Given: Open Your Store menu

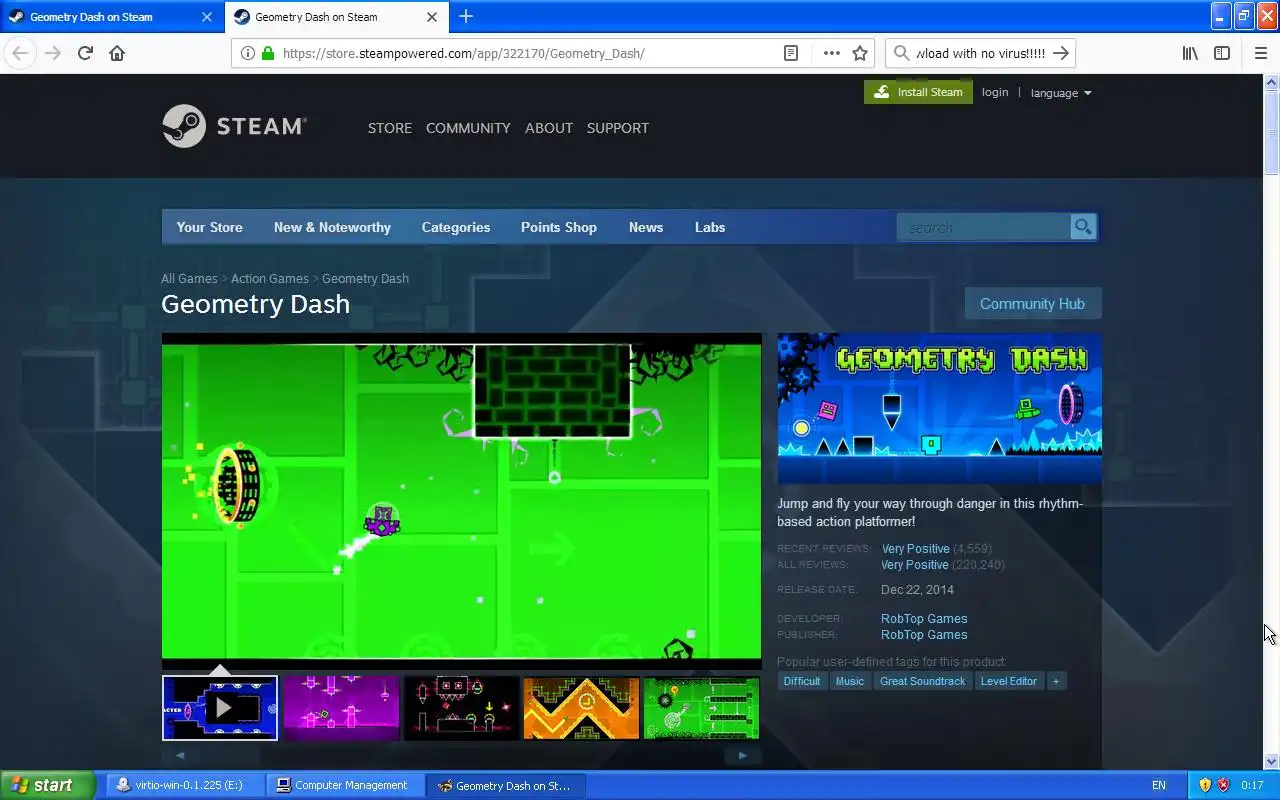Looking at the screenshot, I should (x=210, y=227).
